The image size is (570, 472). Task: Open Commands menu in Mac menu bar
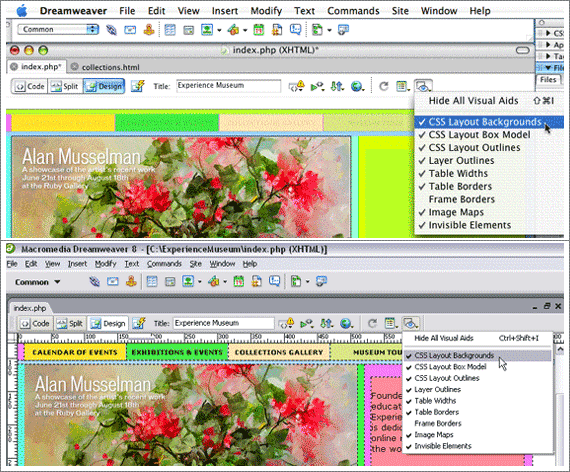click(x=353, y=11)
